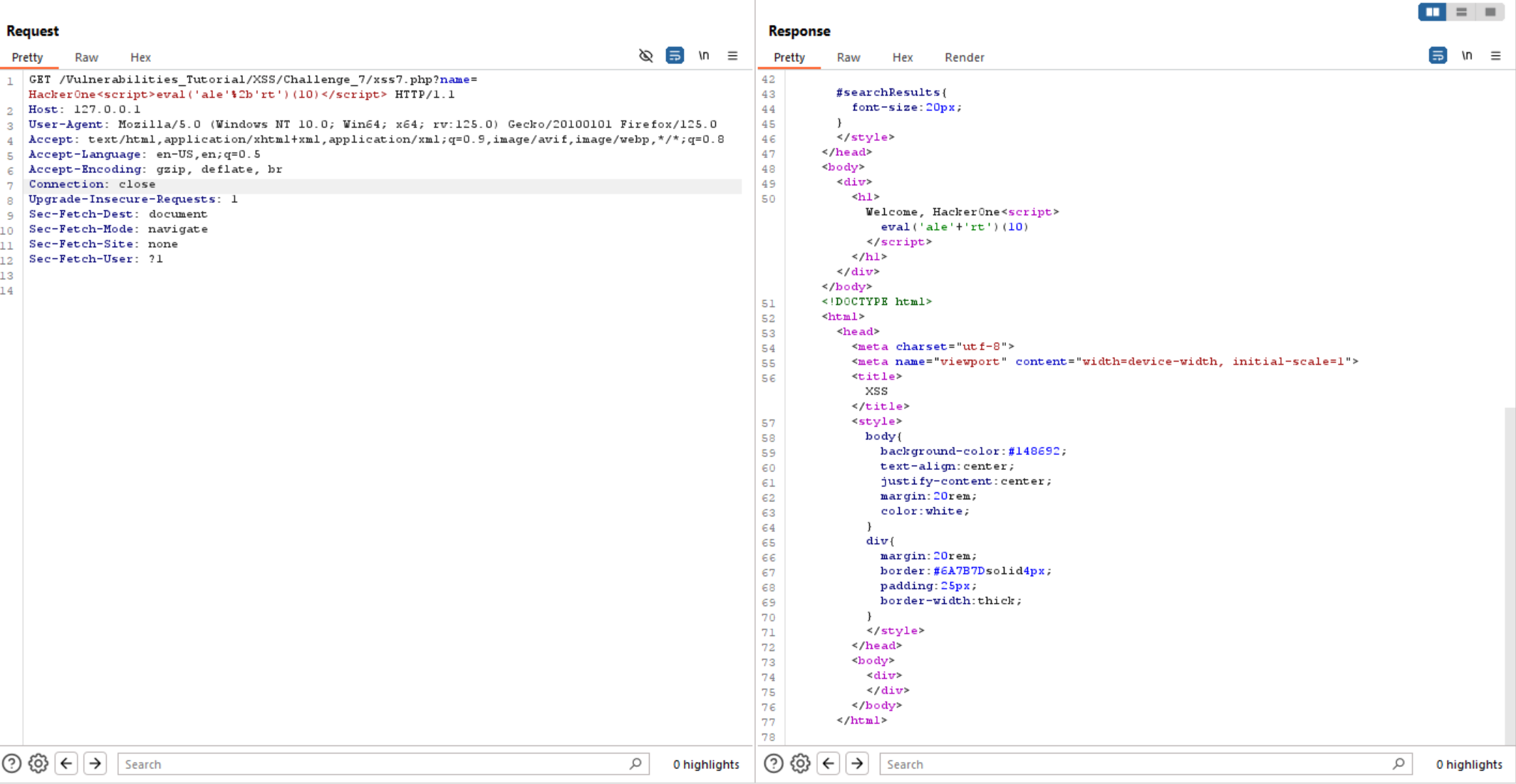
Task: Select combined single-panel layout icon
Action: tap(1490, 12)
